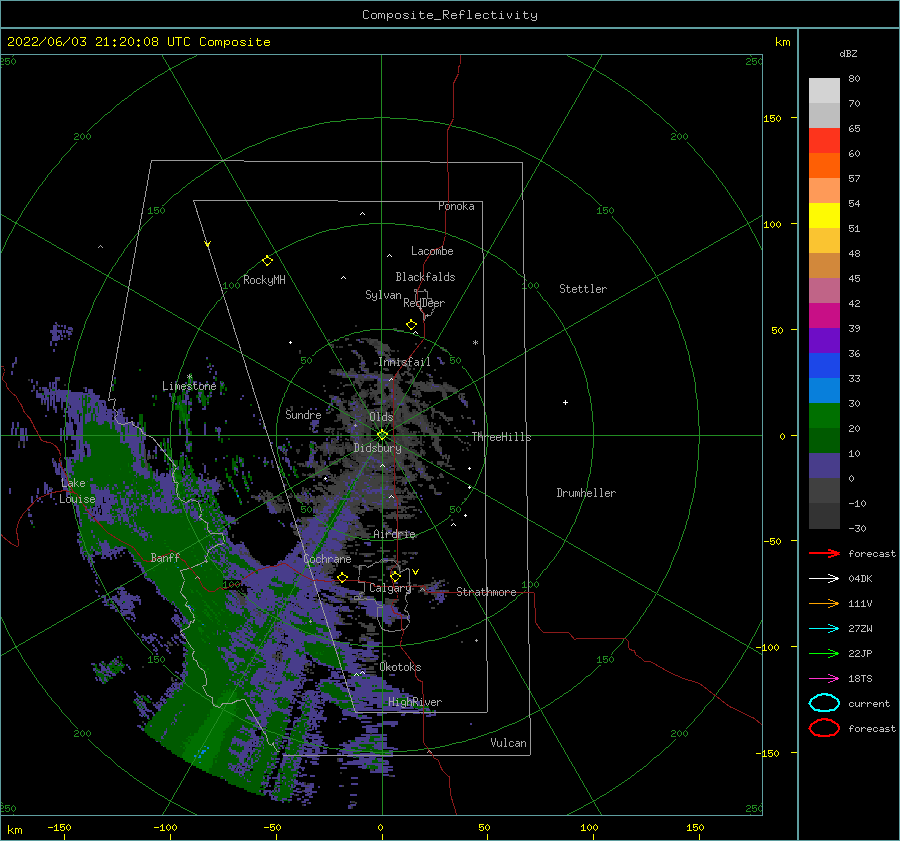Click the Lake Louise label
The height and width of the screenshot is (841, 900).
(x=77, y=491)
